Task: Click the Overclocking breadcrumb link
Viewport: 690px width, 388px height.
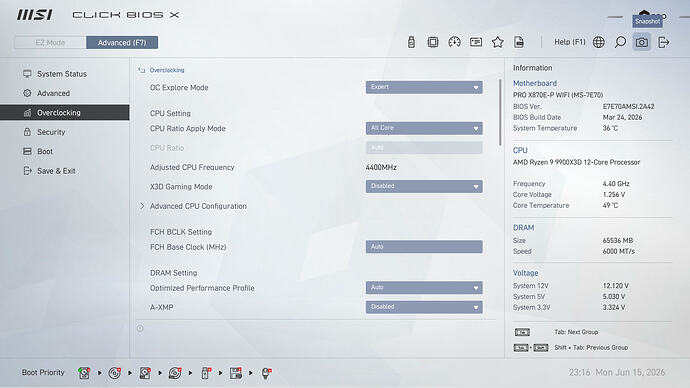Action: tap(167, 70)
